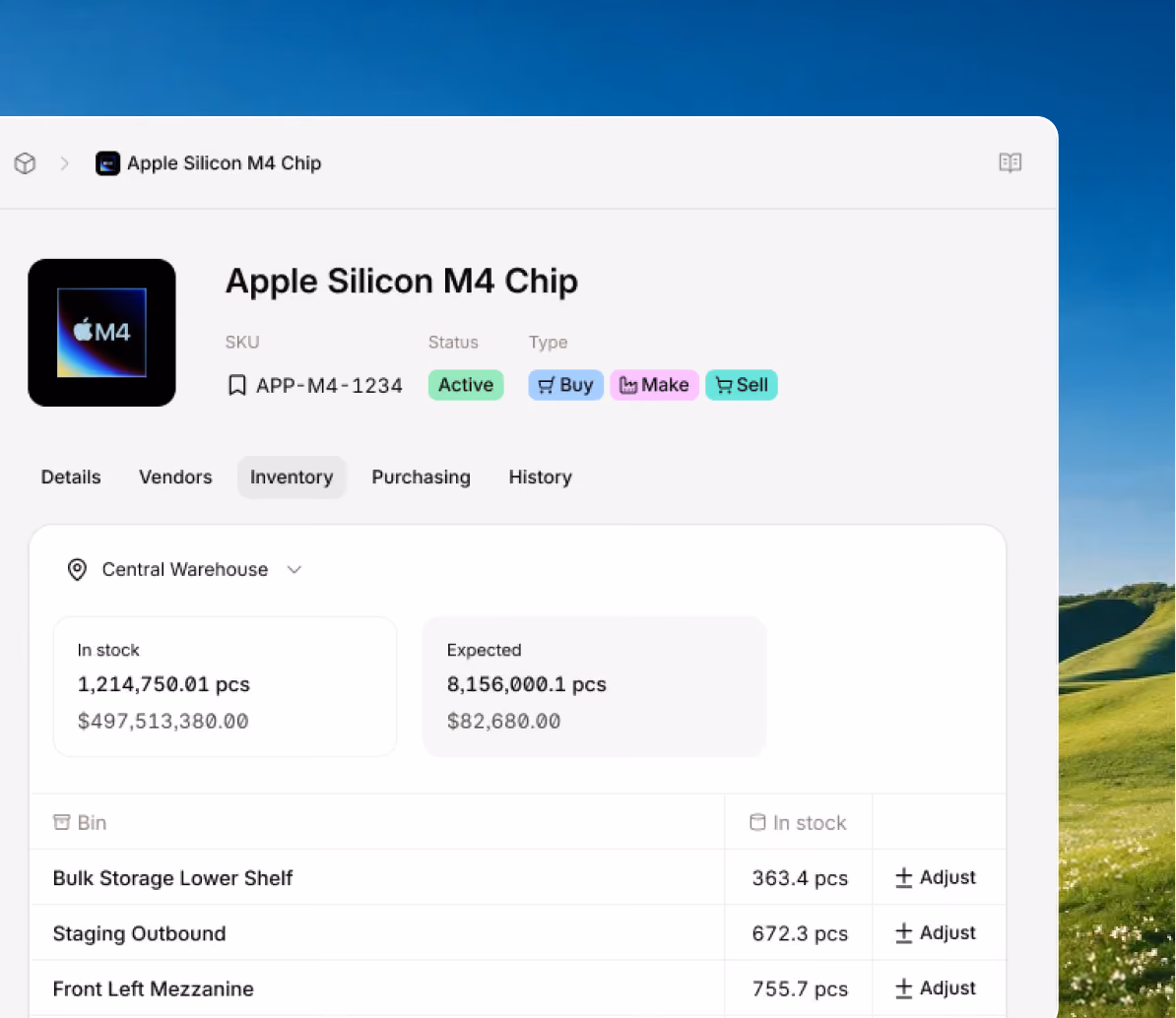Click the breadcrumb chevron separator
The image size is (1176, 1018).
coord(64,162)
